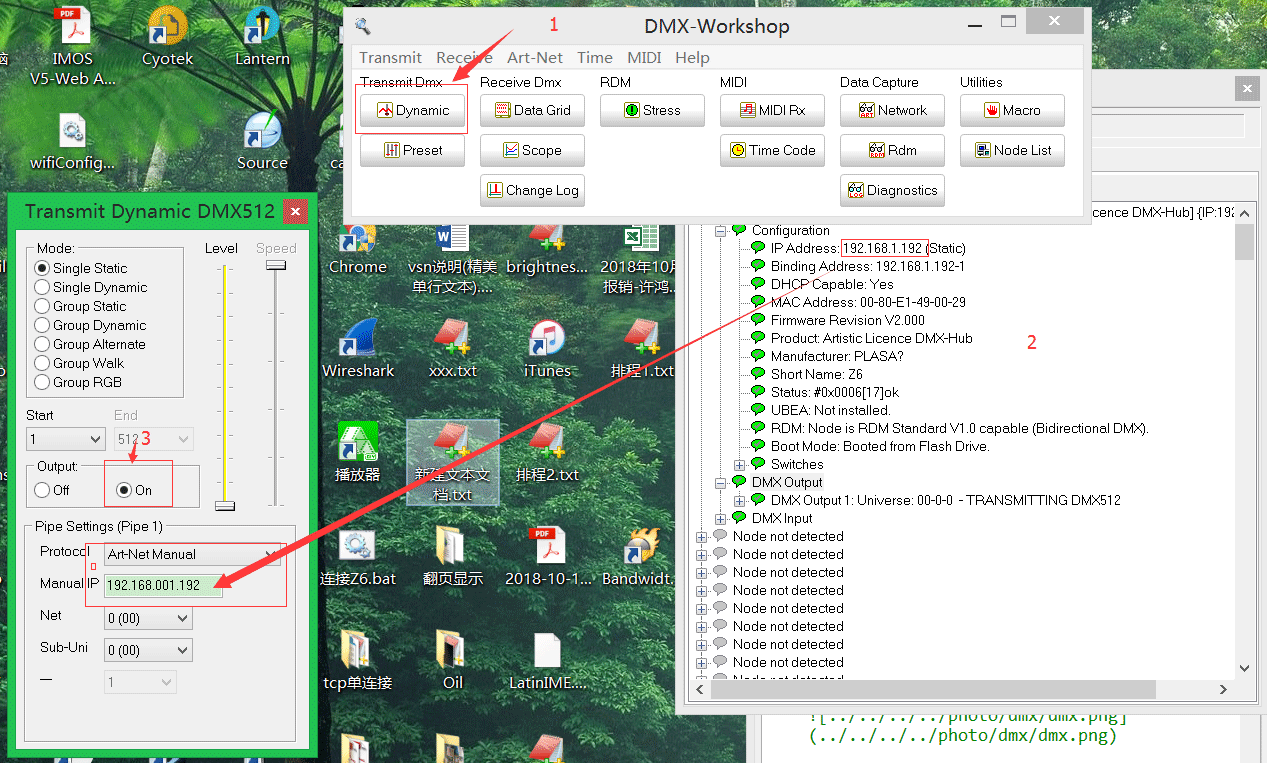Open the Preset transmit tool
The height and width of the screenshot is (763, 1267).
(411, 150)
